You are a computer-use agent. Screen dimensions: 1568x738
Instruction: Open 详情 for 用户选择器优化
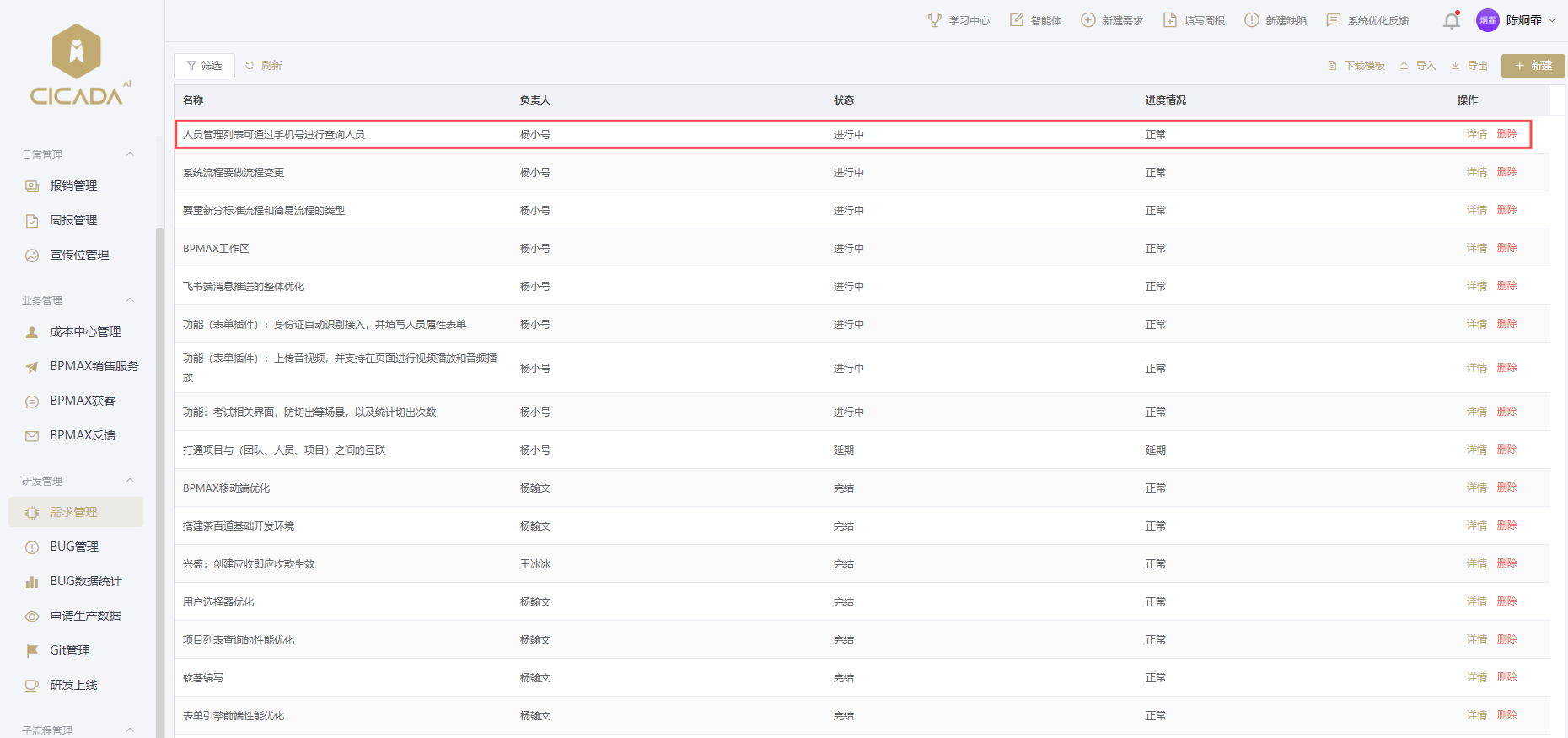pos(1476,601)
